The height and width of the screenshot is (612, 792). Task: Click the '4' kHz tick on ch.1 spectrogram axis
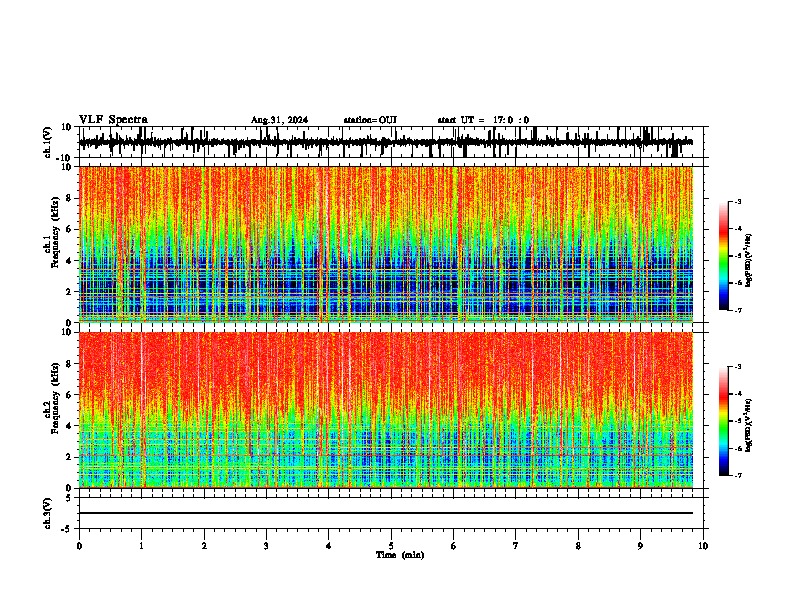69,261
